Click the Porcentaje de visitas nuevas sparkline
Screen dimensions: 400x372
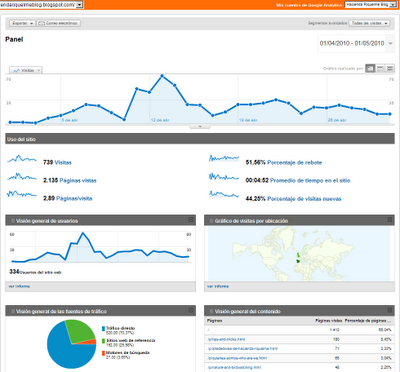(x=224, y=194)
